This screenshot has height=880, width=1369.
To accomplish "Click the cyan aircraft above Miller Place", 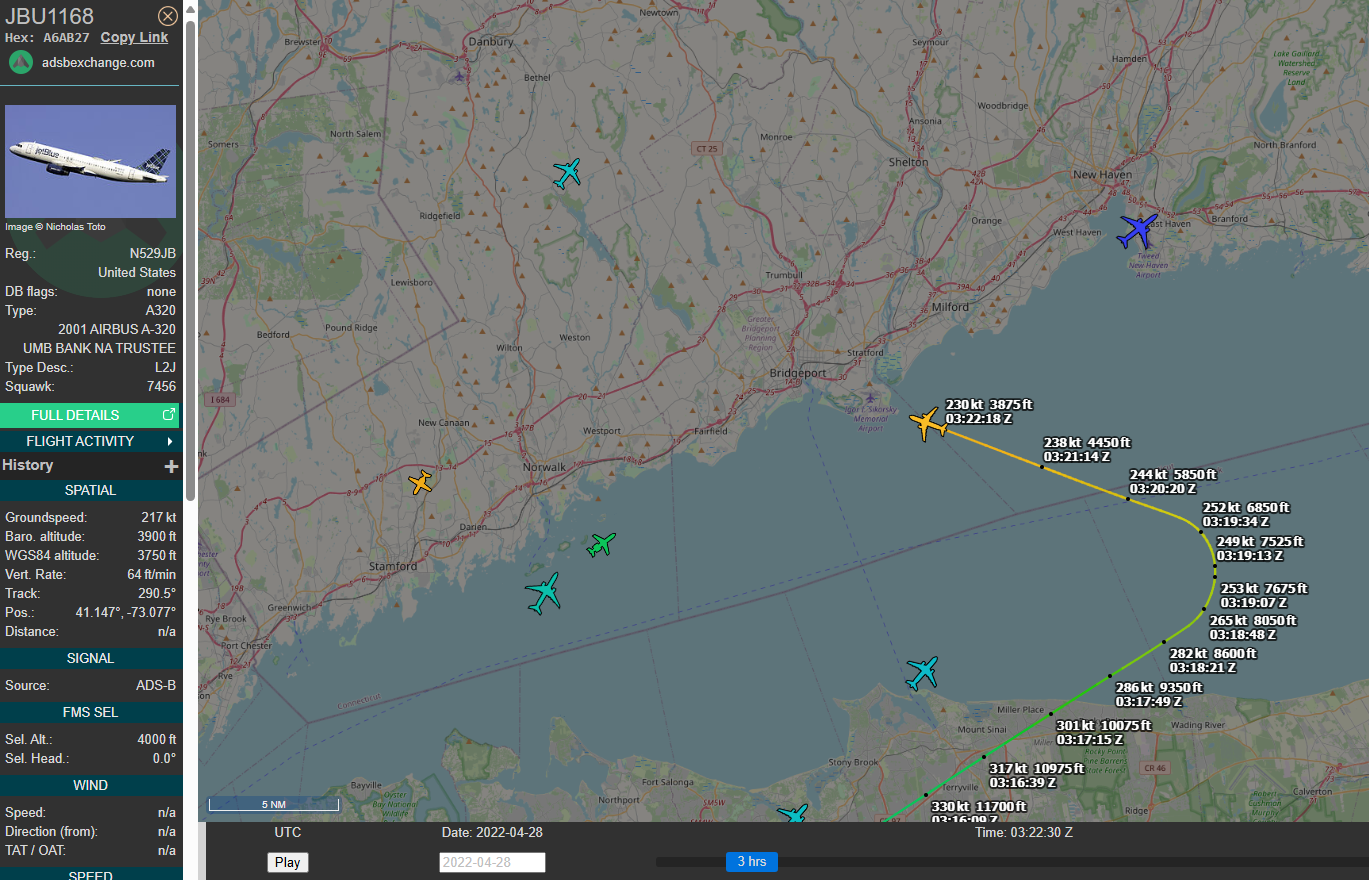I will (x=922, y=672).
